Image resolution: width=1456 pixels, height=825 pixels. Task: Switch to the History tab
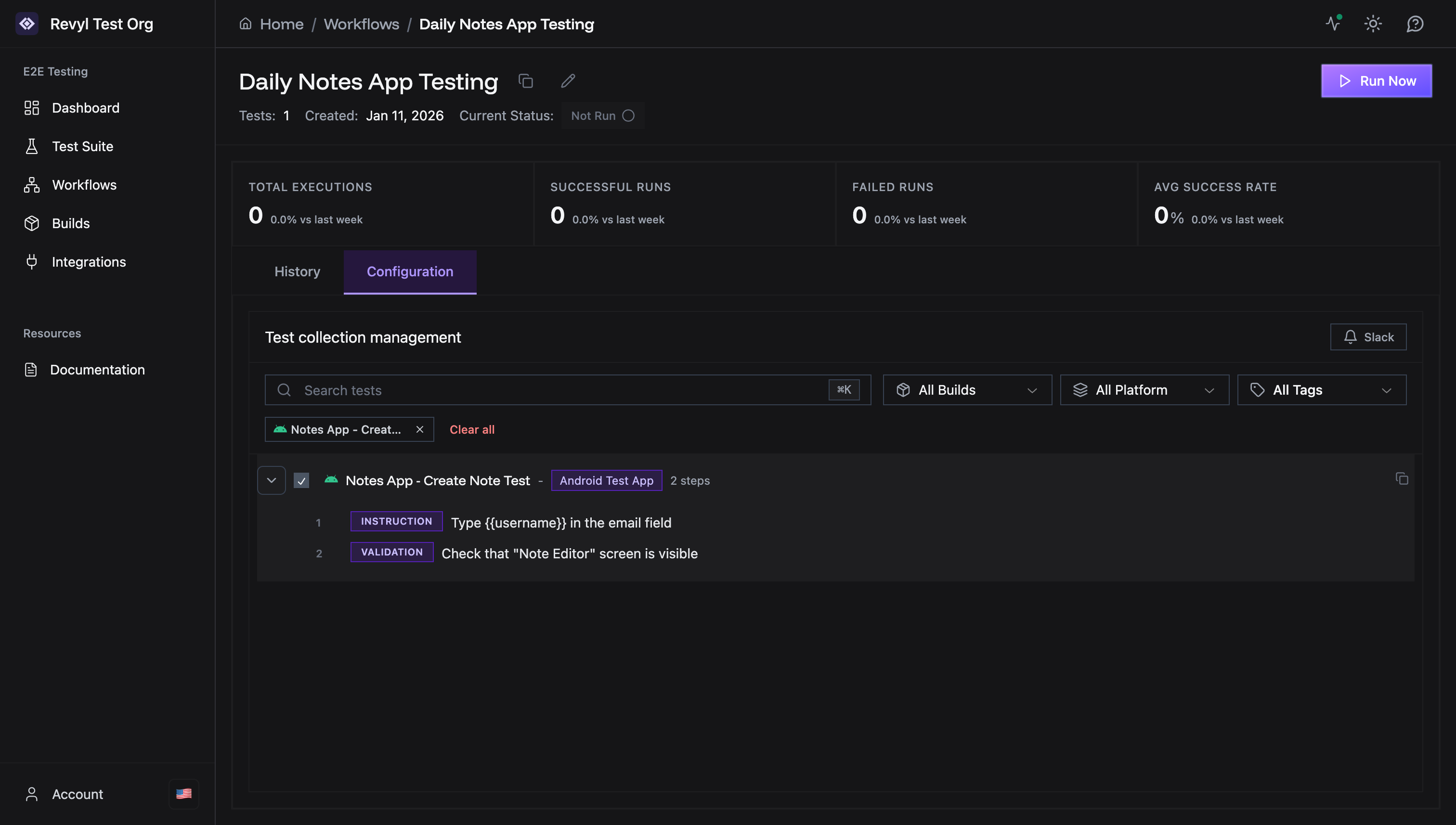(x=297, y=271)
